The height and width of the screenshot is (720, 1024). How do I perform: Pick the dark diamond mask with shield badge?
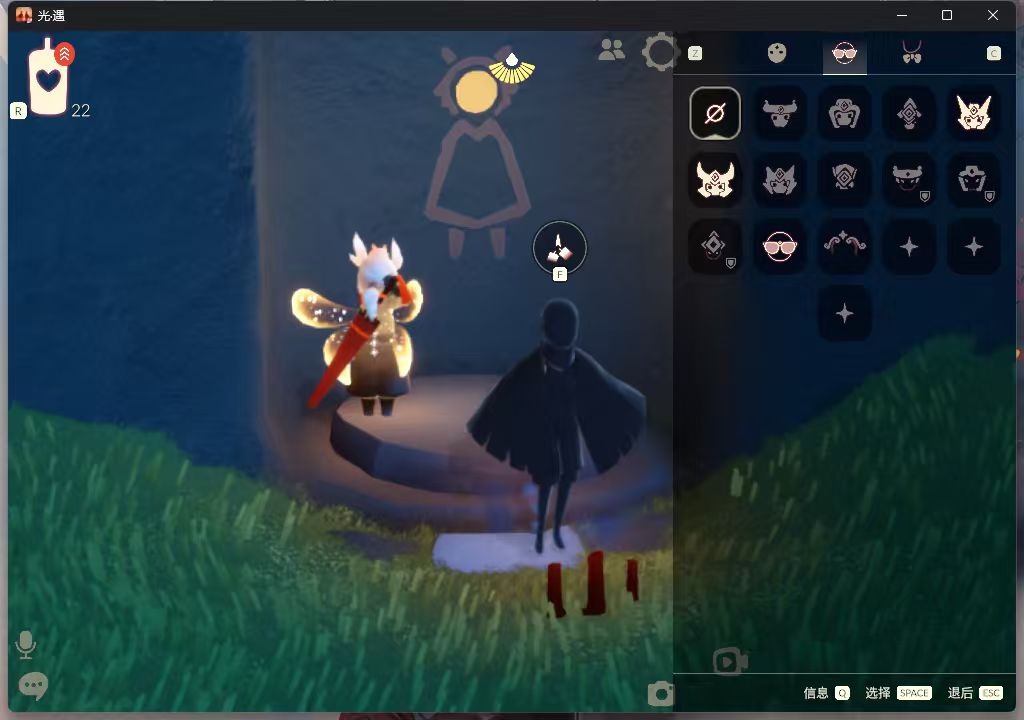[x=714, y=246]
